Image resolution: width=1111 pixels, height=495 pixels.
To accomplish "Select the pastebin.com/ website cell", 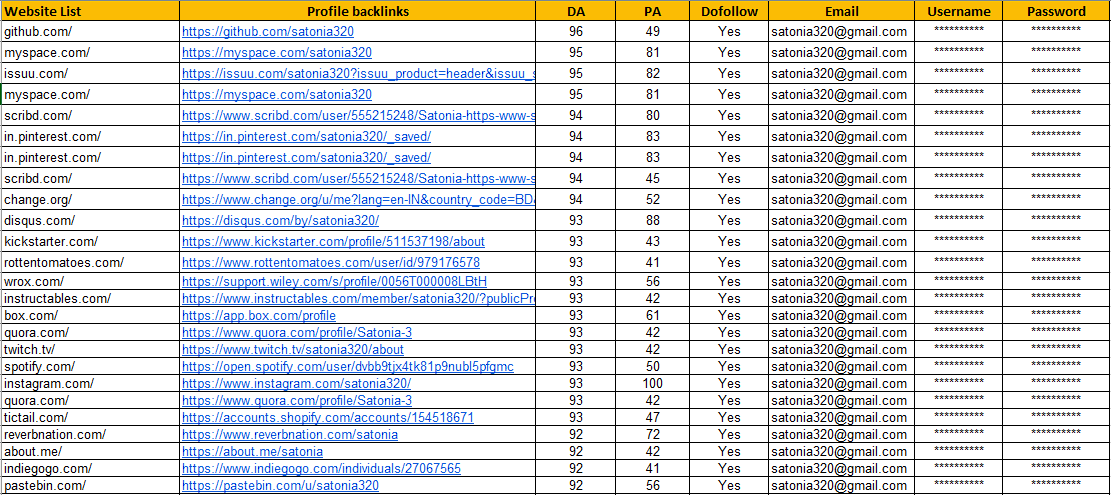I will (90, 486).
